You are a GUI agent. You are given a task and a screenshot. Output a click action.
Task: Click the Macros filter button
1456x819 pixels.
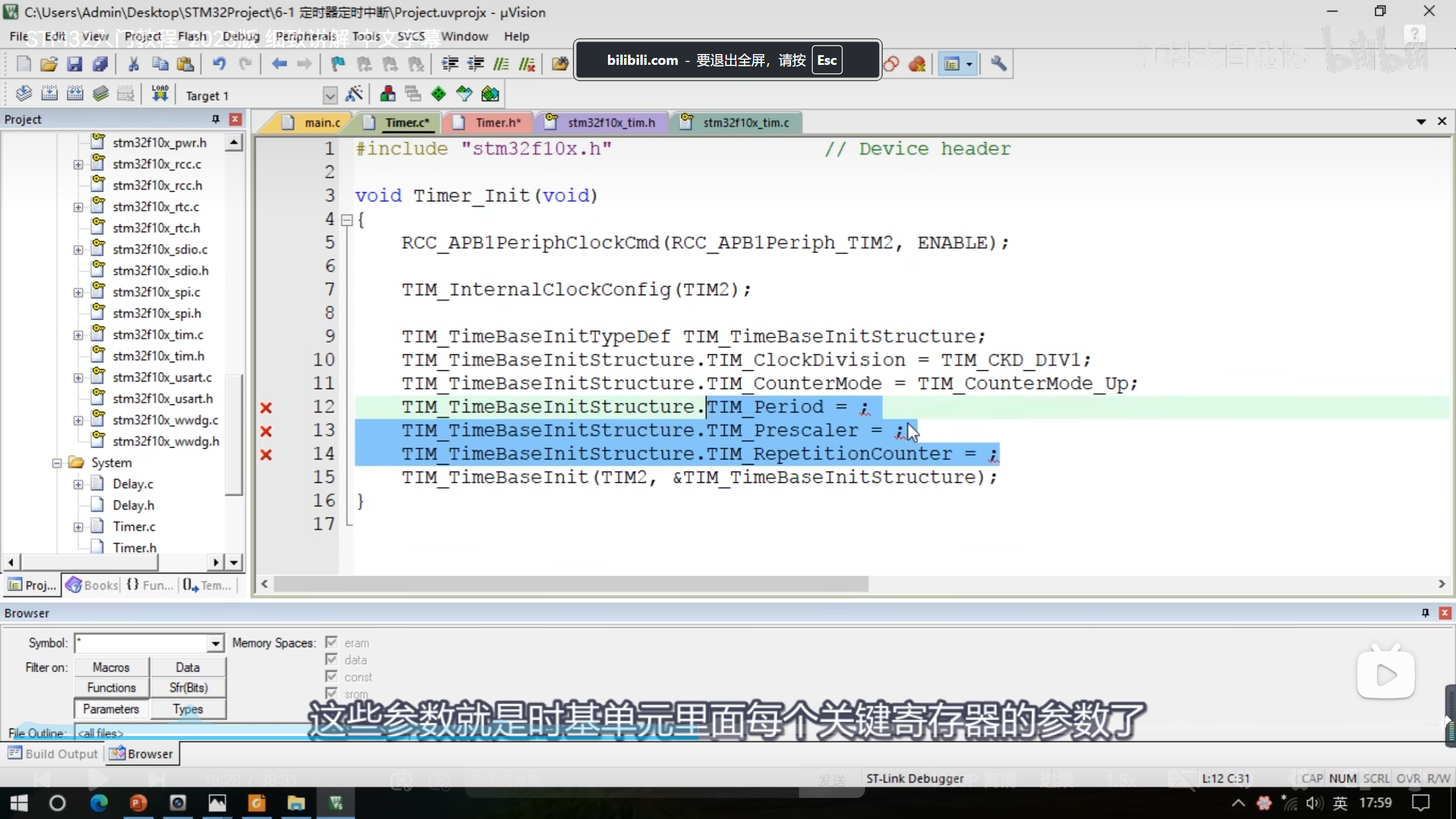(111, 667)
